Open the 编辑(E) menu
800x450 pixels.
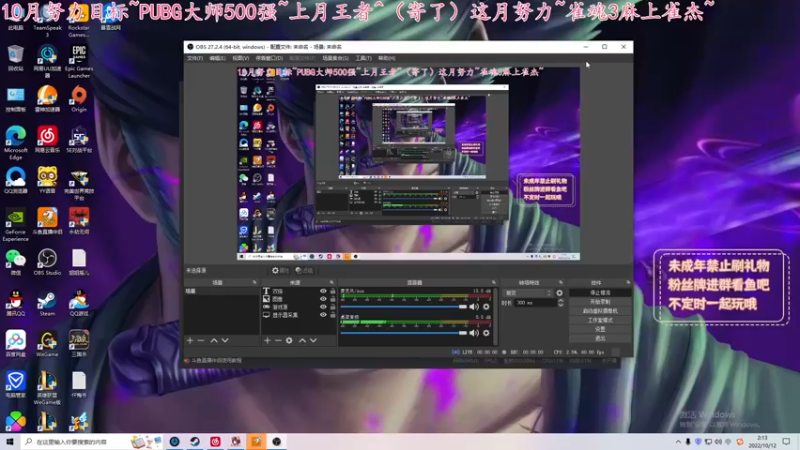click(217, 58)
